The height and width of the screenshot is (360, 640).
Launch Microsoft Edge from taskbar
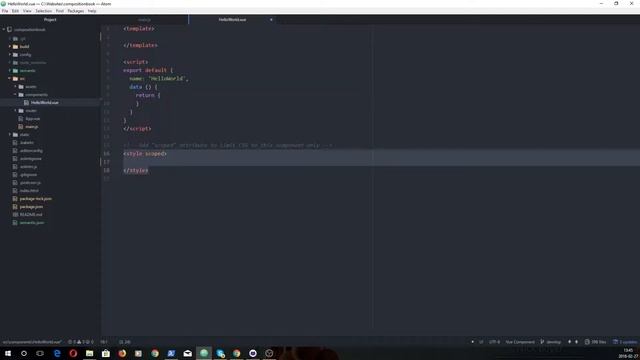57,353
